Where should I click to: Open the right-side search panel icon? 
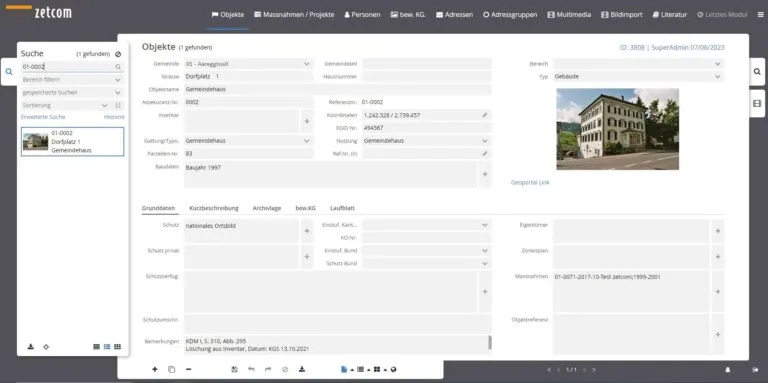(x=757, y=72)
